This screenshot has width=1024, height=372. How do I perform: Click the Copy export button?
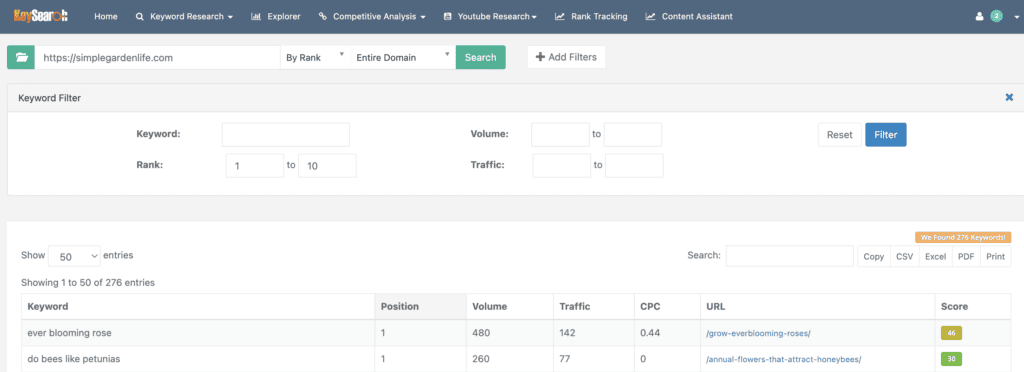(874, 256)
